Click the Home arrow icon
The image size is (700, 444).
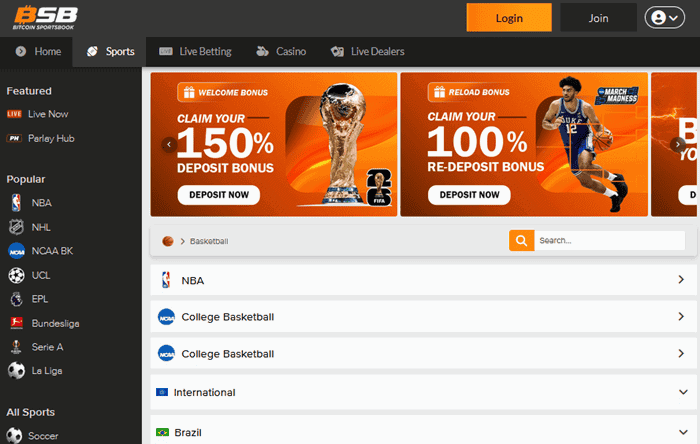point(21,51)
